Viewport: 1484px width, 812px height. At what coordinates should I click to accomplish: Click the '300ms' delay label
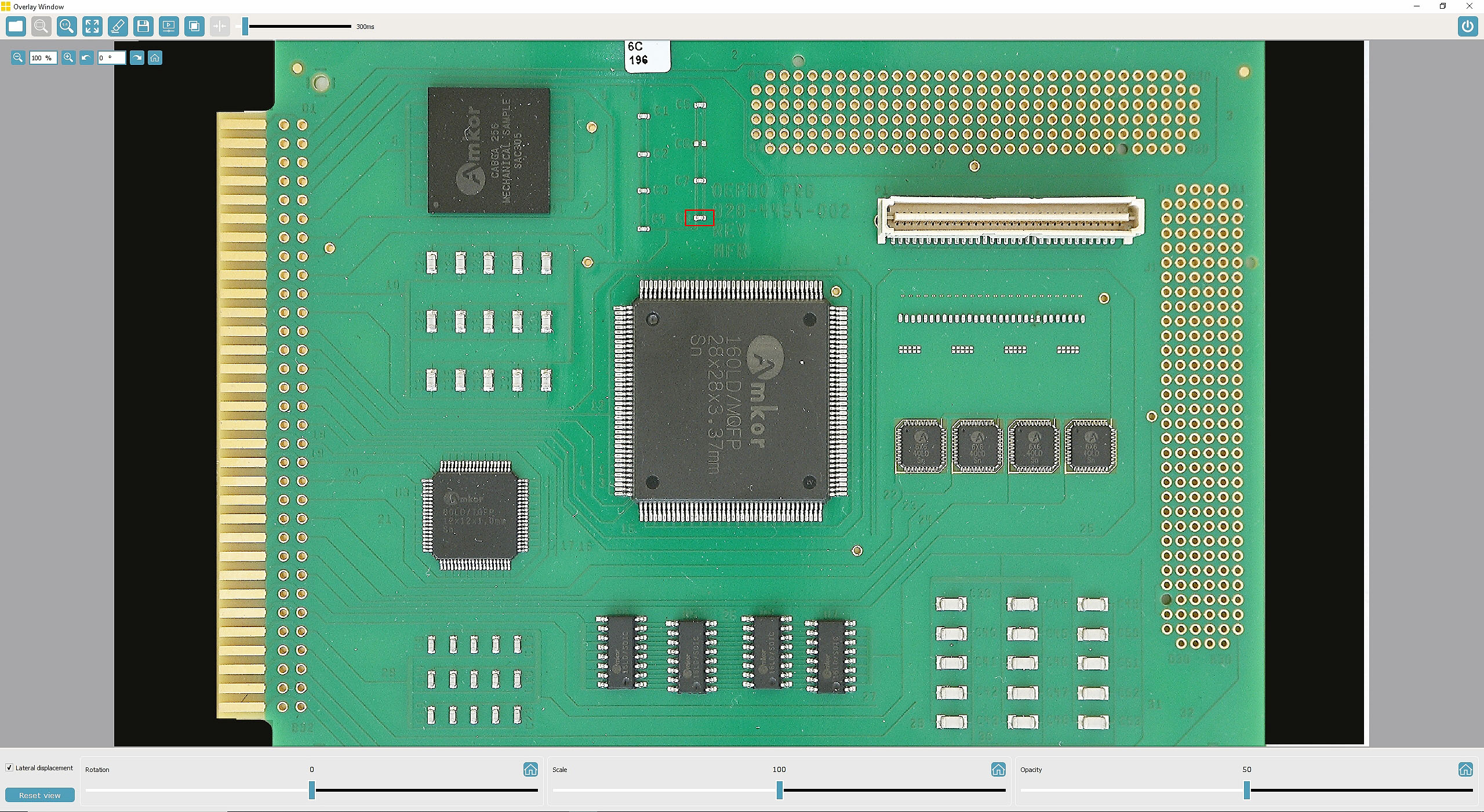(365, 27)
